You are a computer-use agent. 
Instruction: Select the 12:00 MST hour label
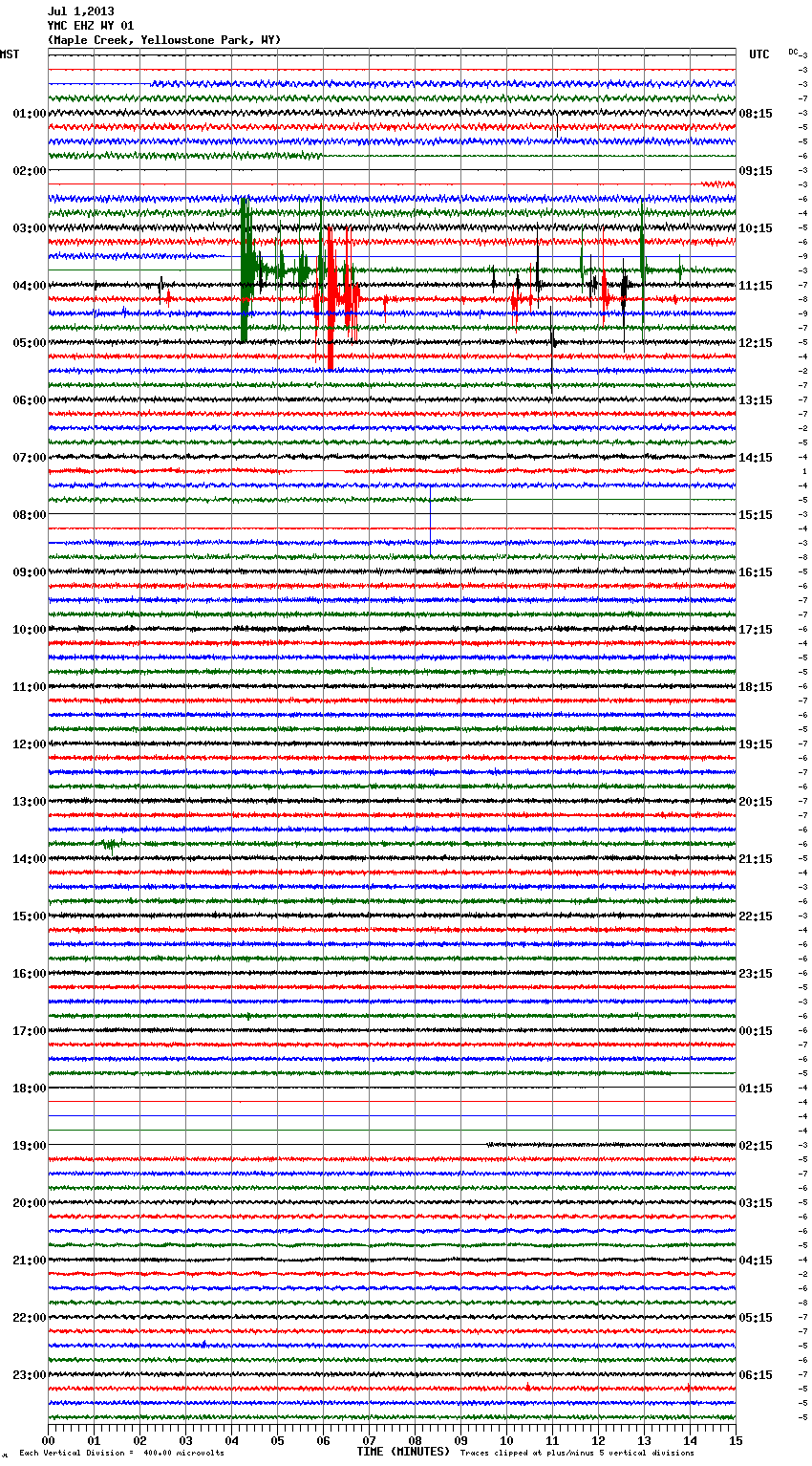tap(30, 744)
